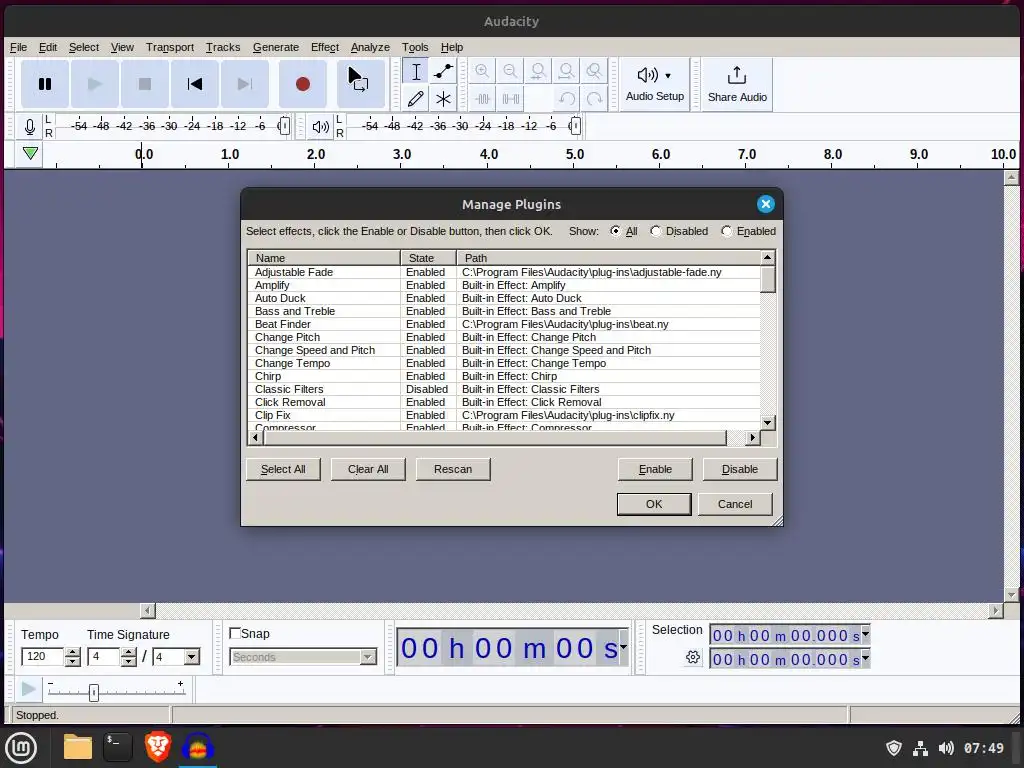Toggle the loop playback button
1024x768 pixels.
360,84
